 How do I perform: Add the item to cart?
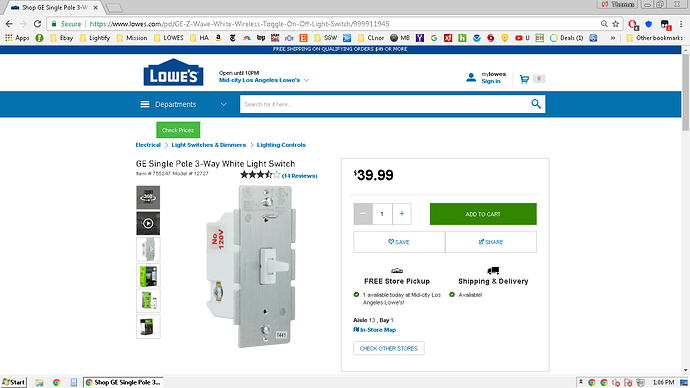coord(483,214)
